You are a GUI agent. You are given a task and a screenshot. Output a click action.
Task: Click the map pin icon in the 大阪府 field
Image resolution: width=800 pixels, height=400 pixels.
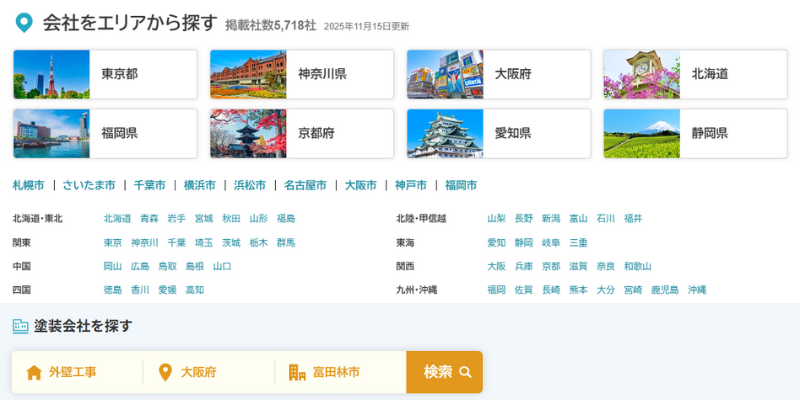tap(165, 372)
